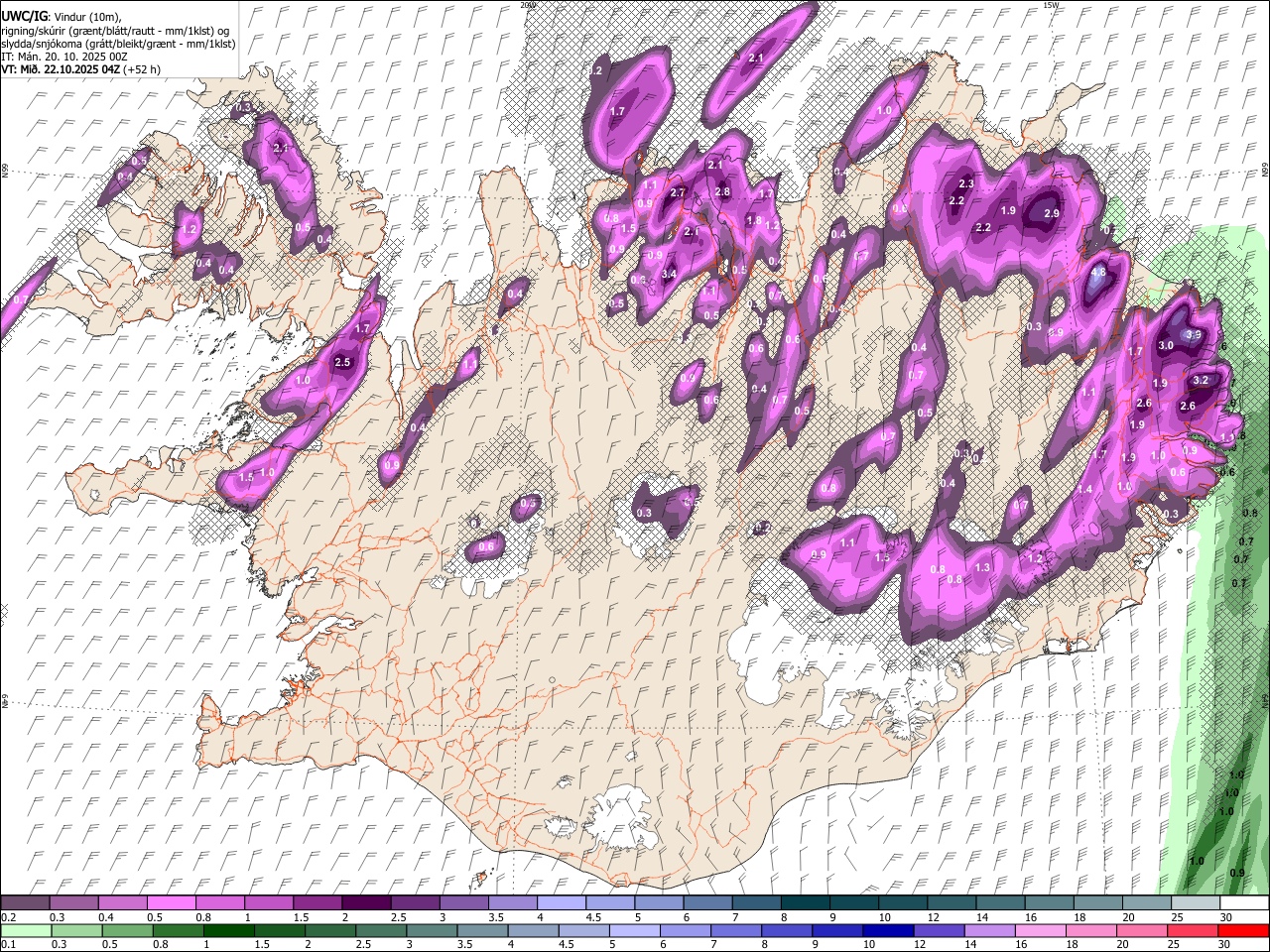Click the 0.2 label in the upper legend scale

(8, 917)
